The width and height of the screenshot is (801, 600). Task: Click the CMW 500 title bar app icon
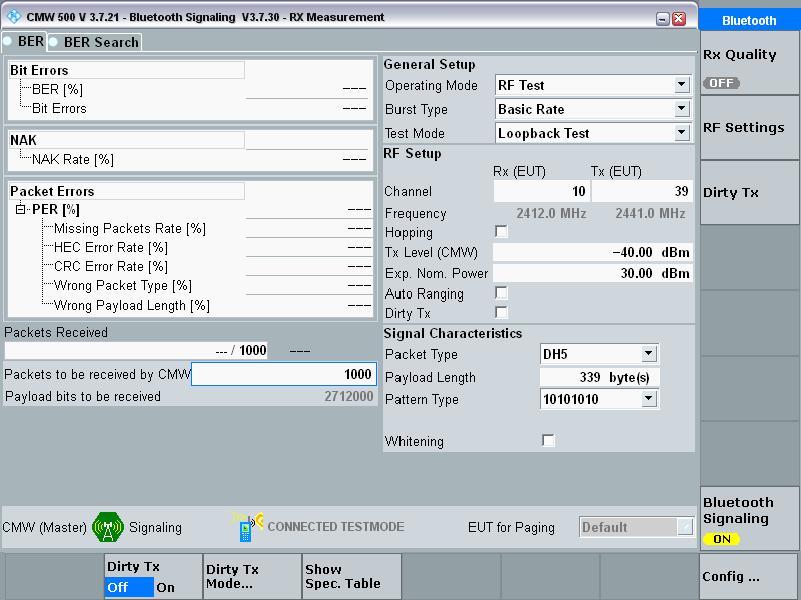(13, 17)
